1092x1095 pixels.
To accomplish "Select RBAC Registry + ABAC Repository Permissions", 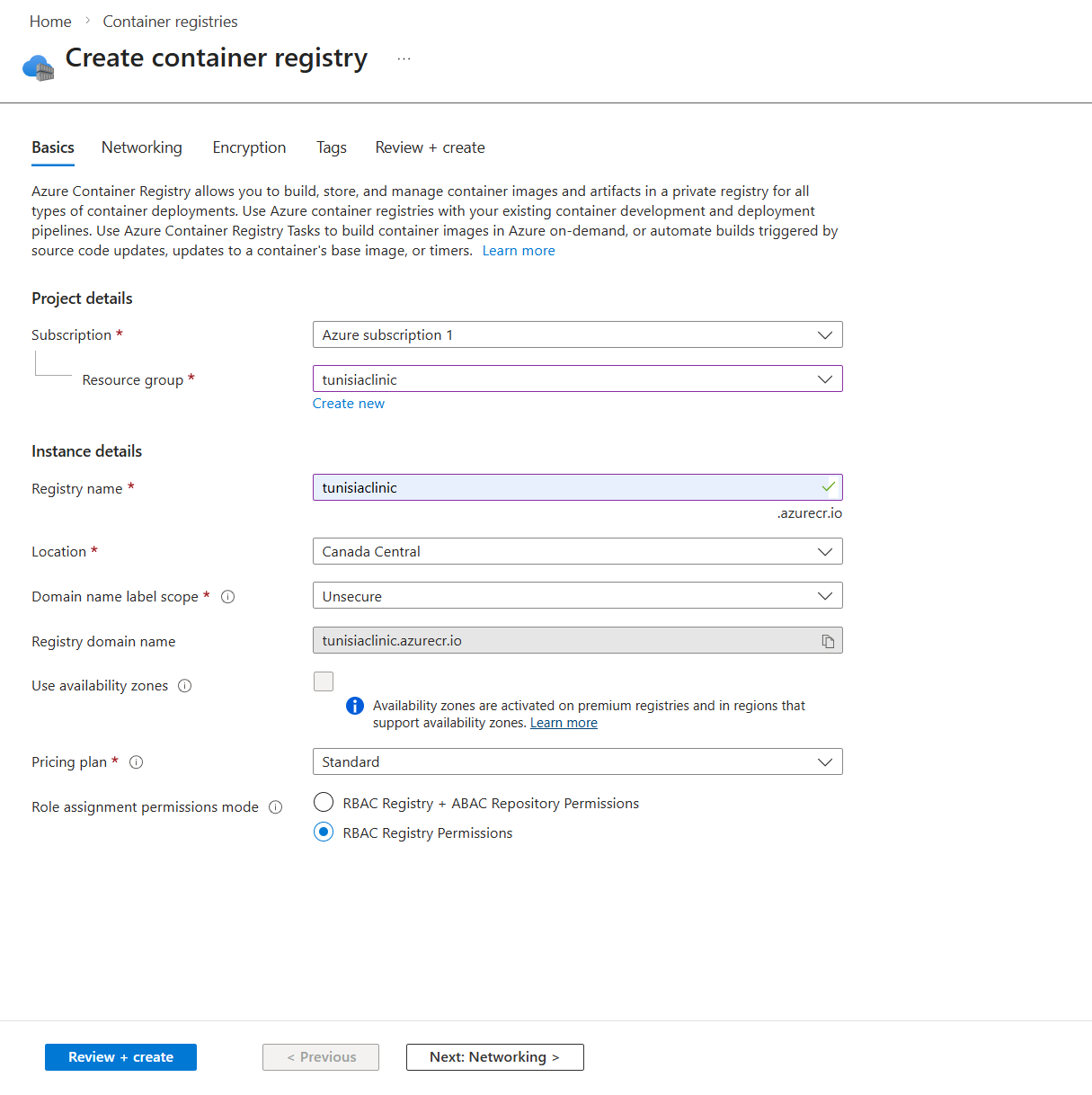I will pos(323,802).
